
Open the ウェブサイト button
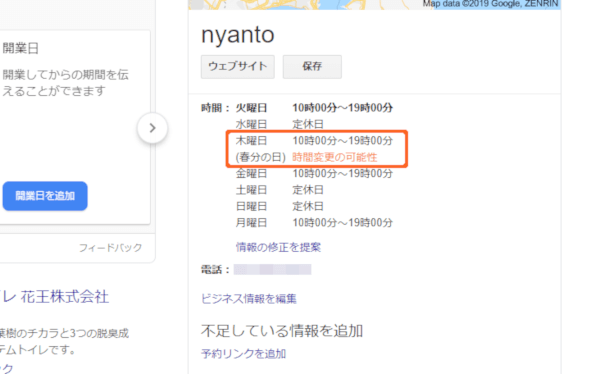(238, 67)
